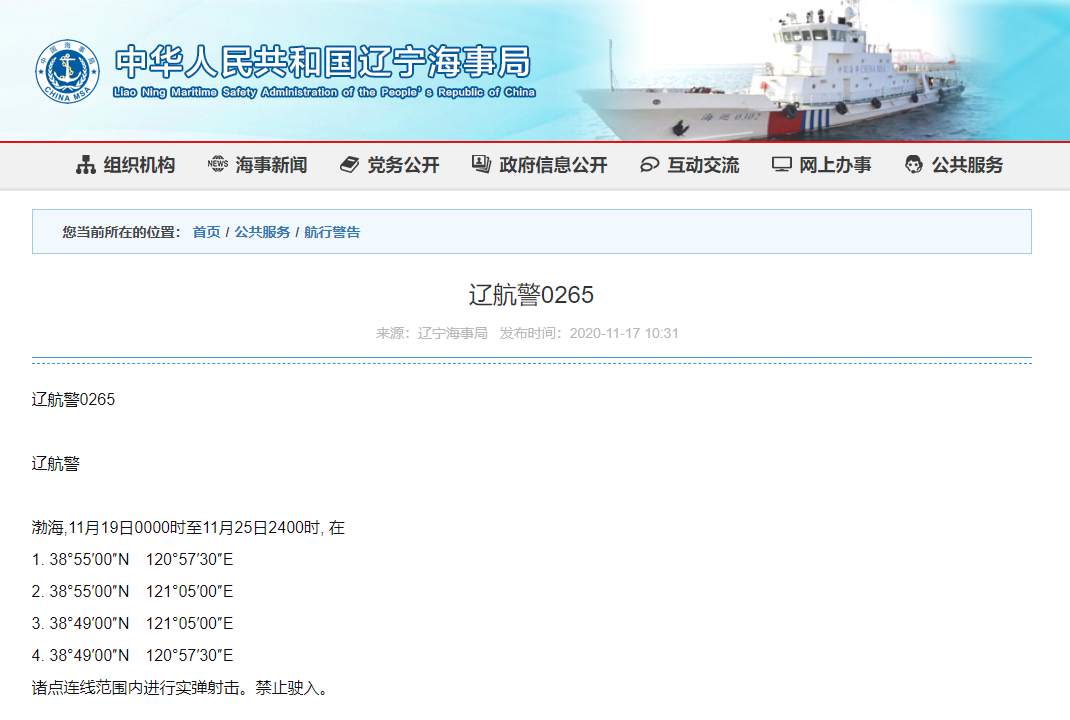Open 公共服务 from the navigation bar
This screenshot has height=720, width=1070.
[967, 165]
